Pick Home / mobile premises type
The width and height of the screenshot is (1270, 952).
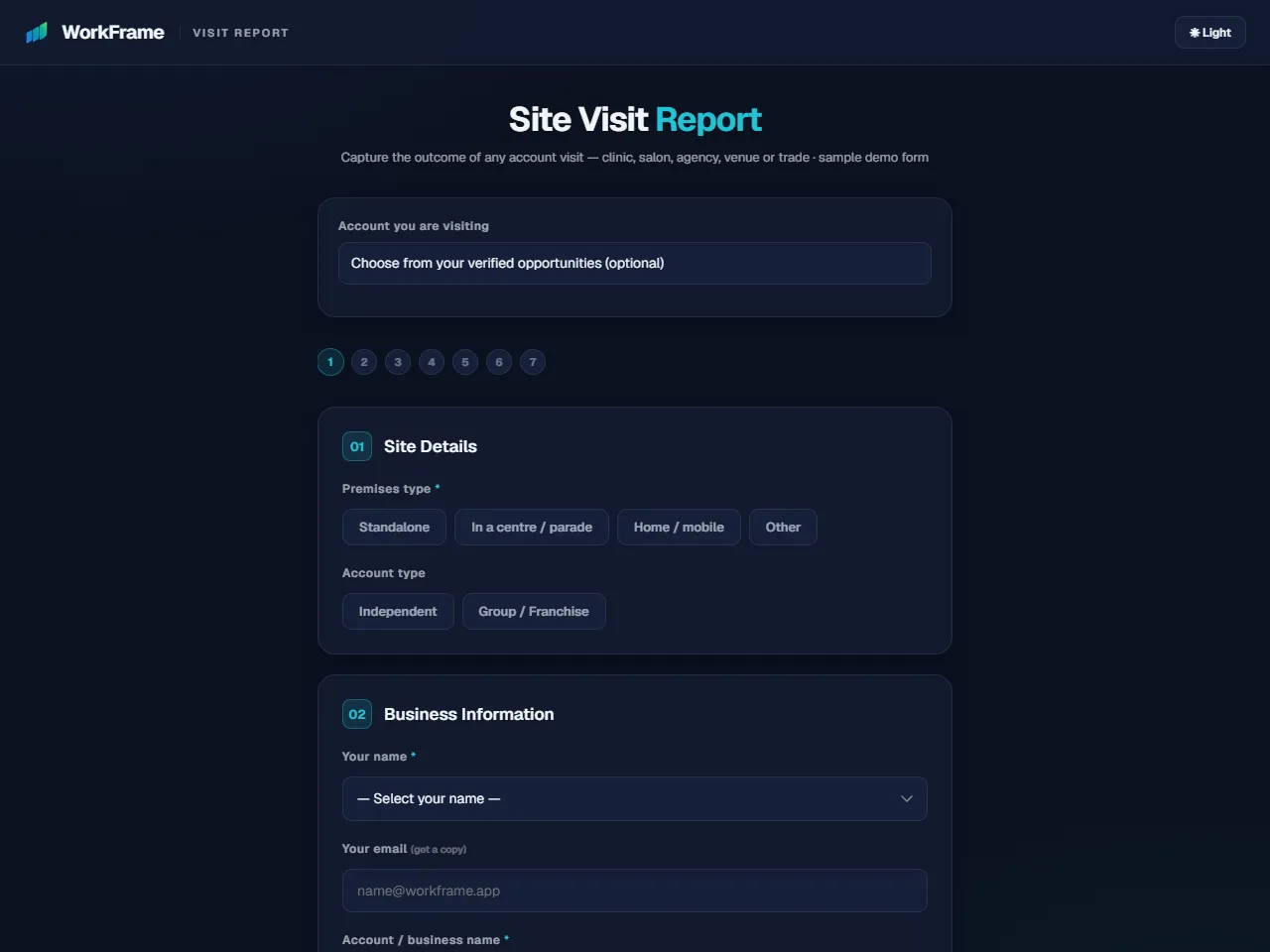(x=679, y=528)
